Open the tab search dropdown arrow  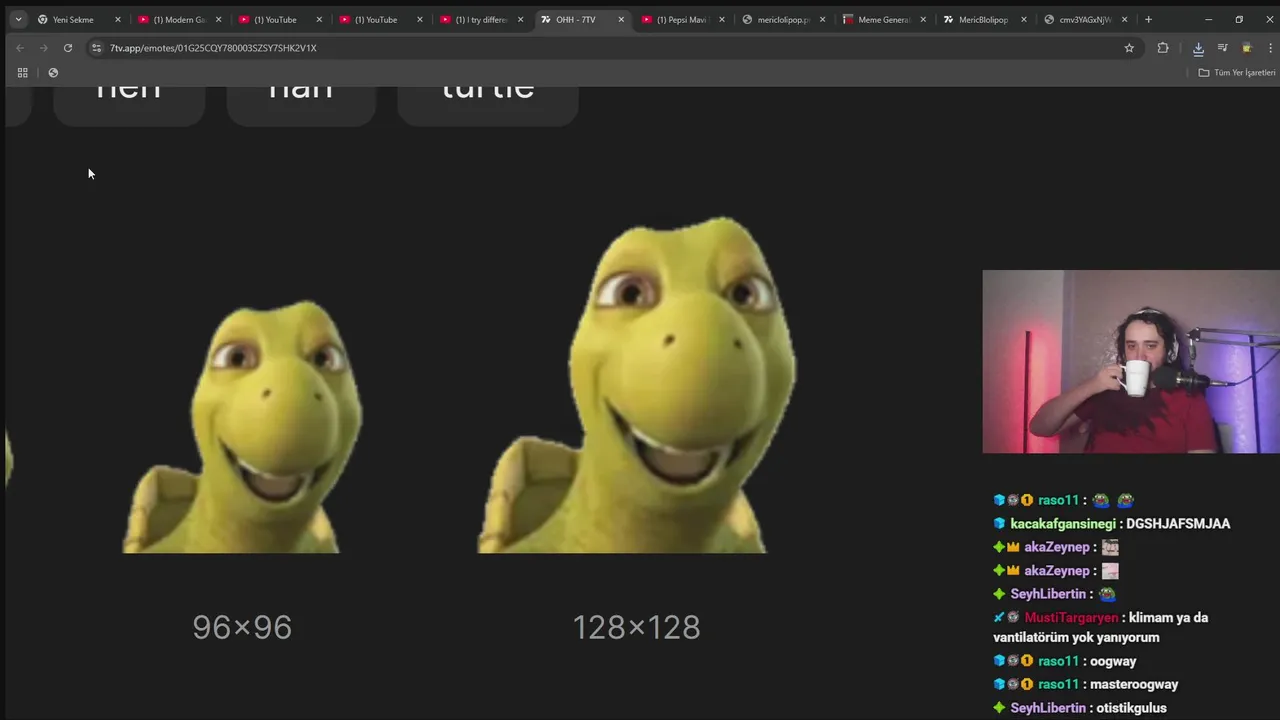point(18,19)
